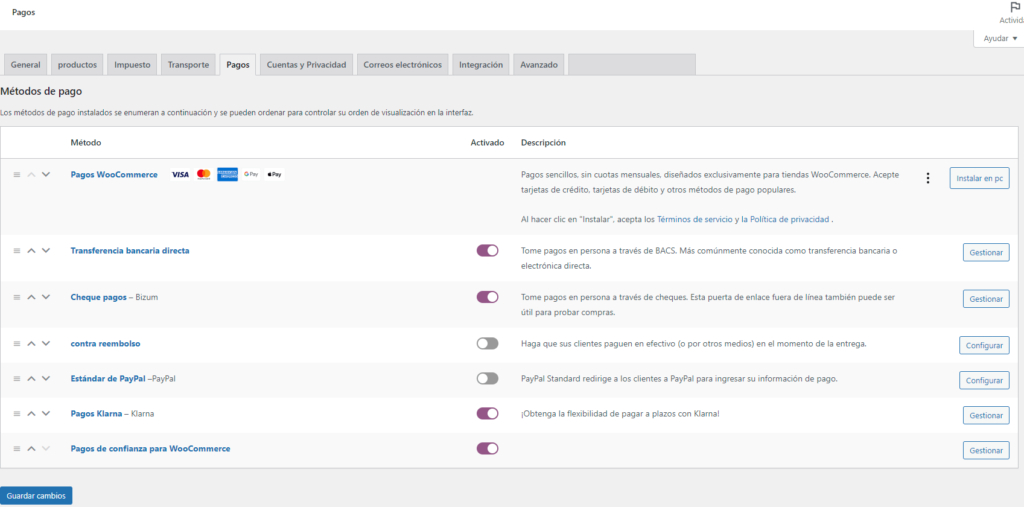This screenshot has width=1024, height=507.
Task: Switch to the Integración tab
Action: click(481, 65)
